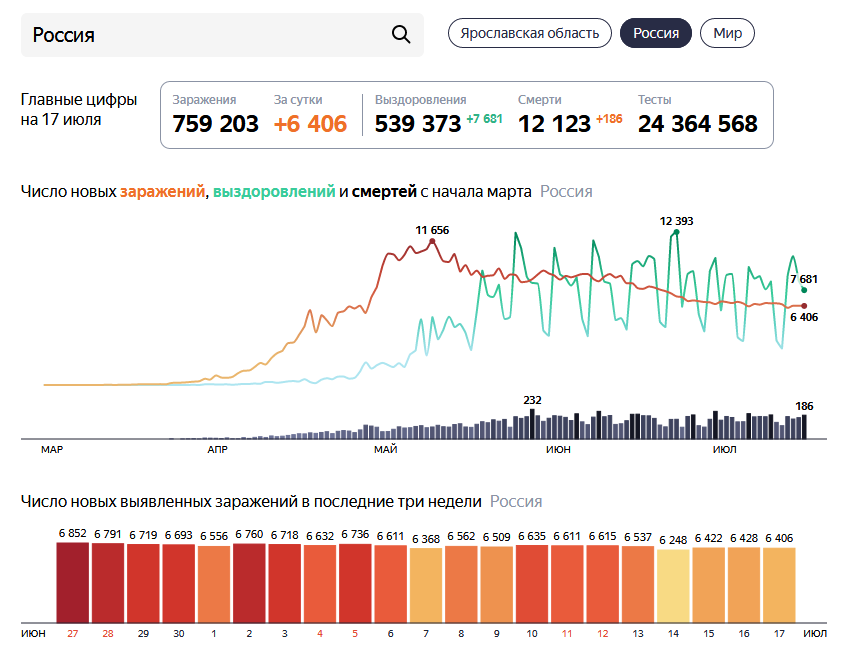Click the recoveries daily change +7 681
Viewport: 845px width, 657px height.
484,119
